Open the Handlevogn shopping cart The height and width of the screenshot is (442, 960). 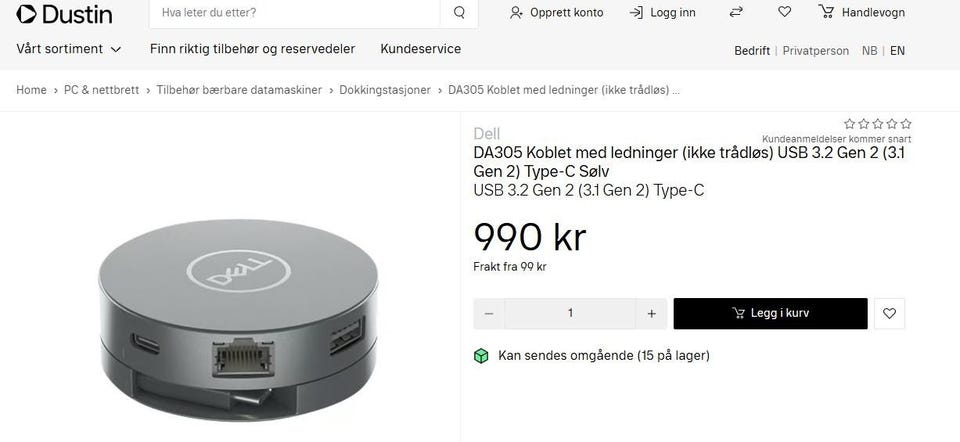(861, 12)
